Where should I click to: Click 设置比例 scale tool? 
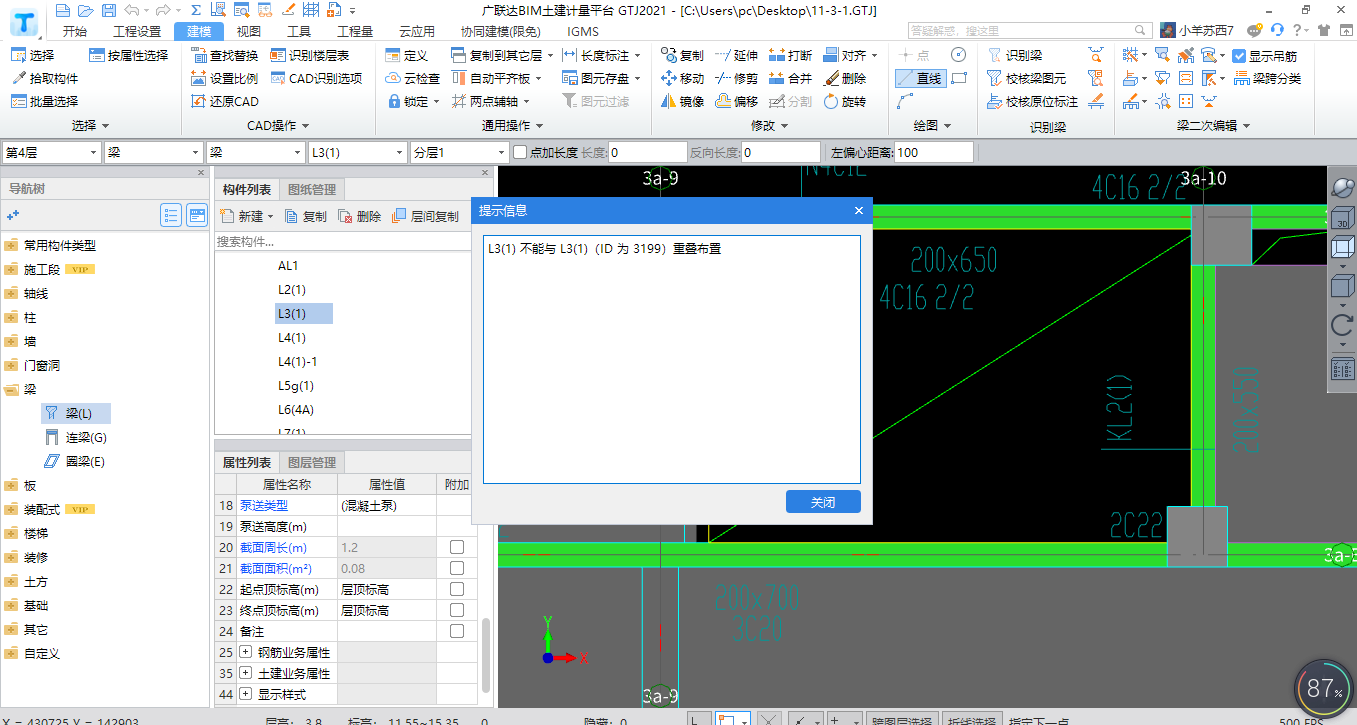coord(225,78)
